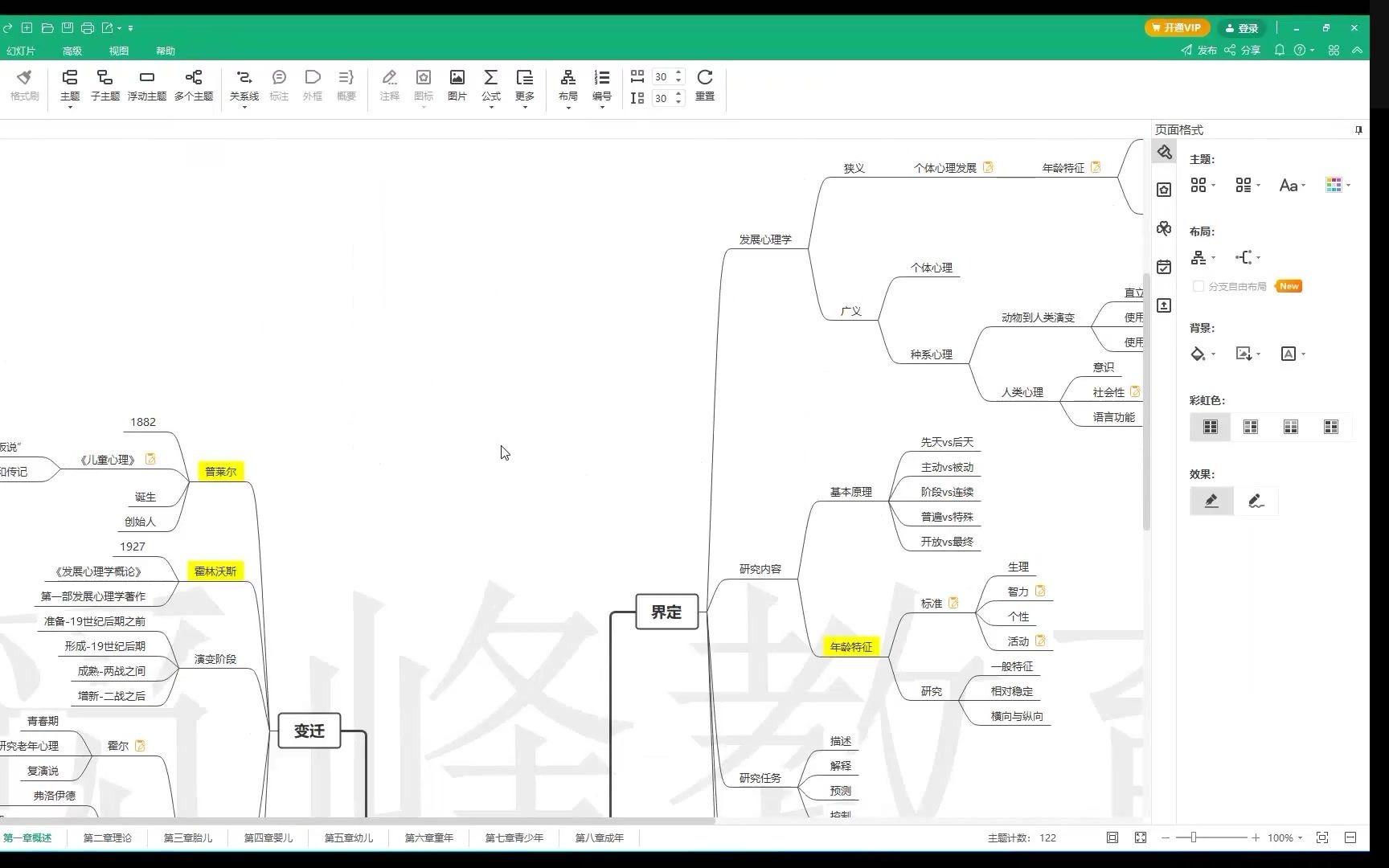Insert a 图片 picture into the map
This screenshot has width=1389, height=868.
pos(457,84)
